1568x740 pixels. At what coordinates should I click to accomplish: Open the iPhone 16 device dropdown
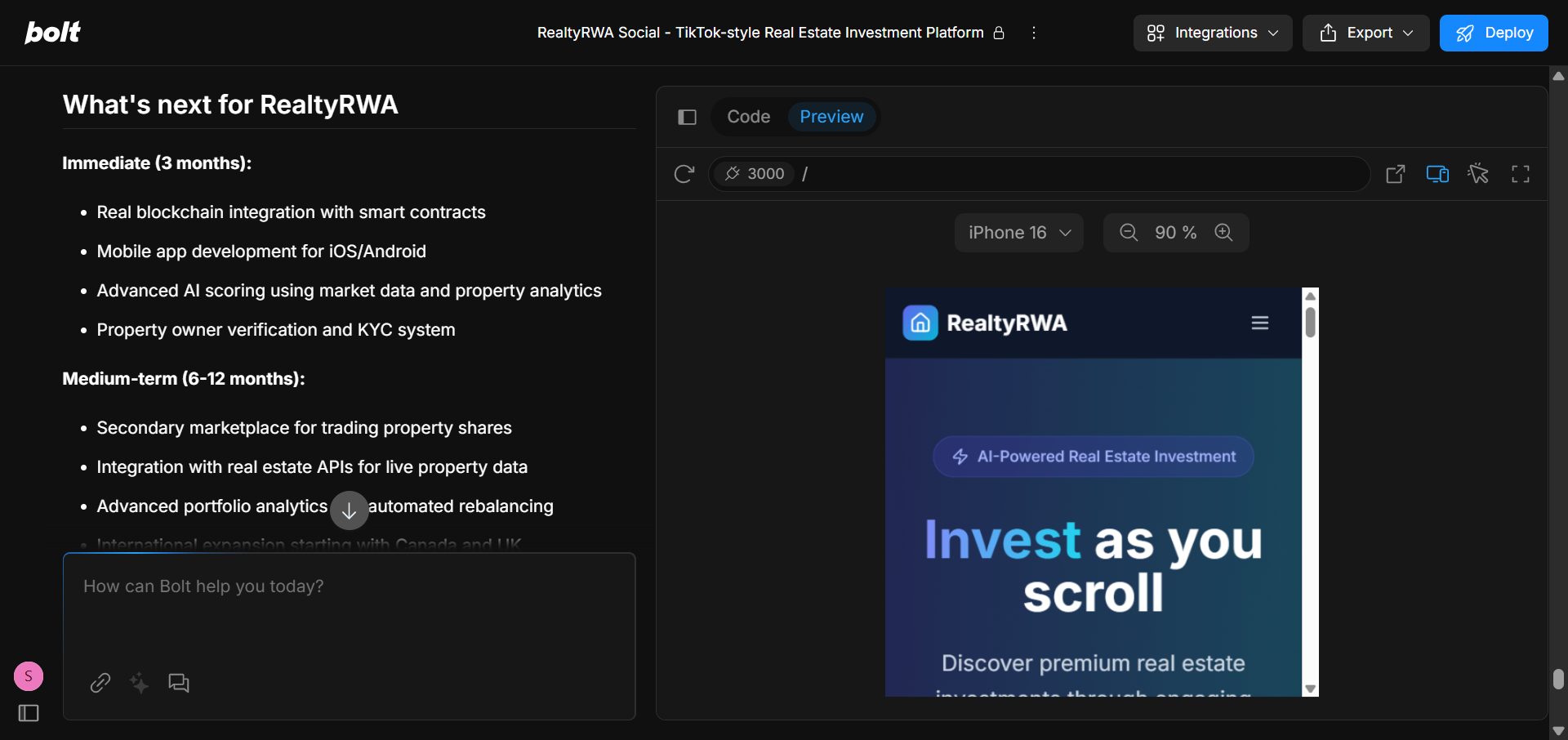coord(1019,233)
